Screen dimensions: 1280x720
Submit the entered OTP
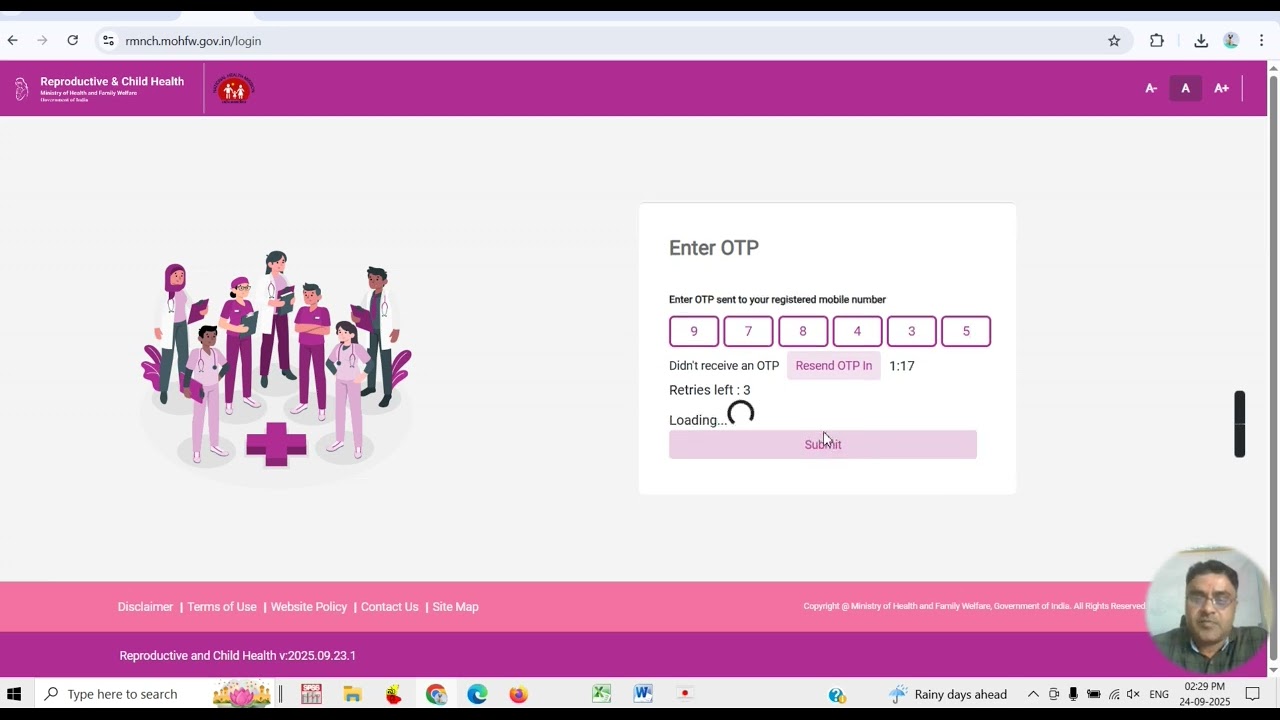[823, 445]
